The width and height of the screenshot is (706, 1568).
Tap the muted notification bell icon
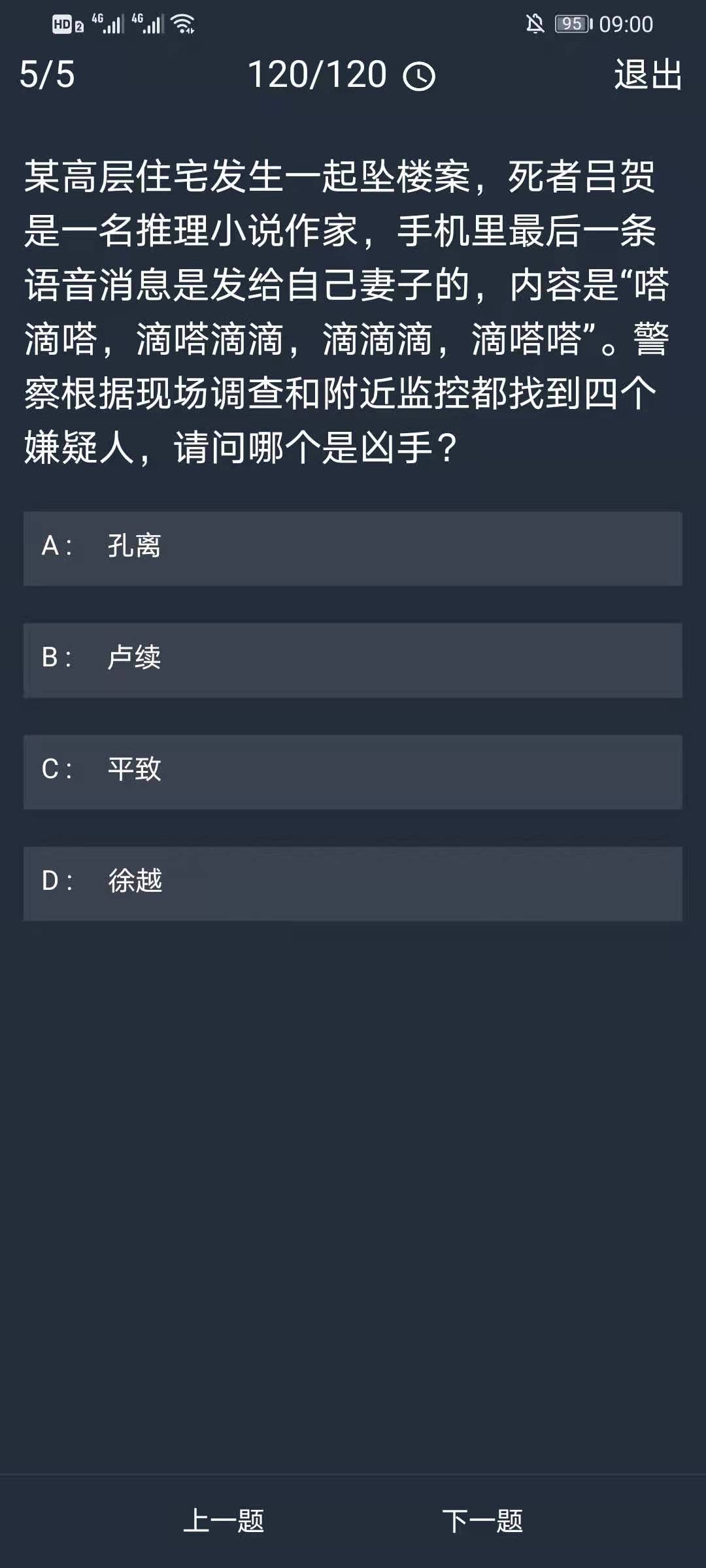click(x=535, y=24)
